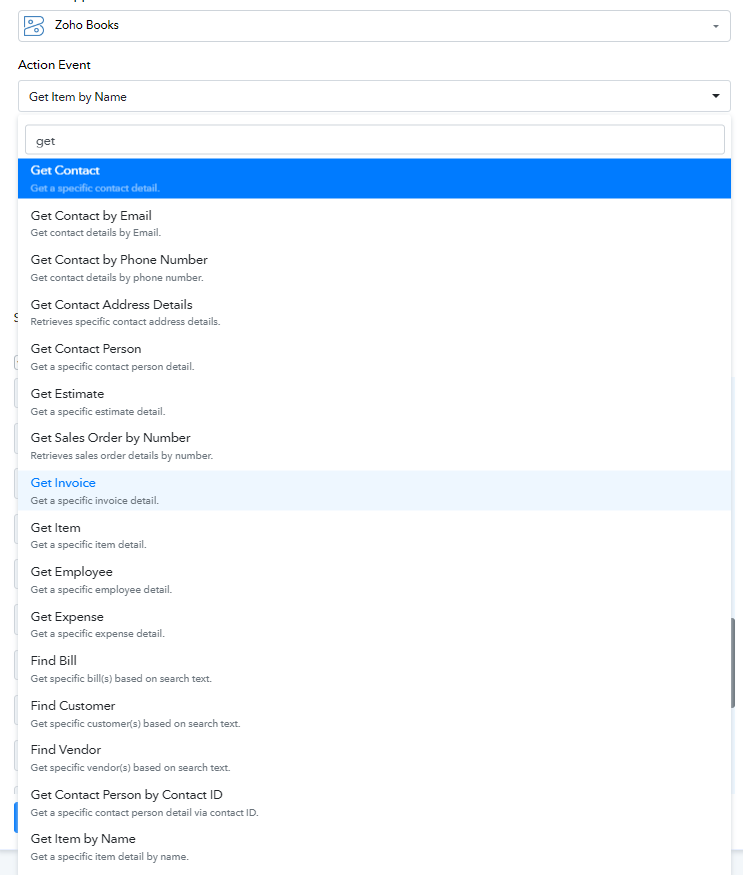The image size is (743, 875).
Task: Pick the Find Vendor action
Action: pyautogui.click(x=374, y=758)
